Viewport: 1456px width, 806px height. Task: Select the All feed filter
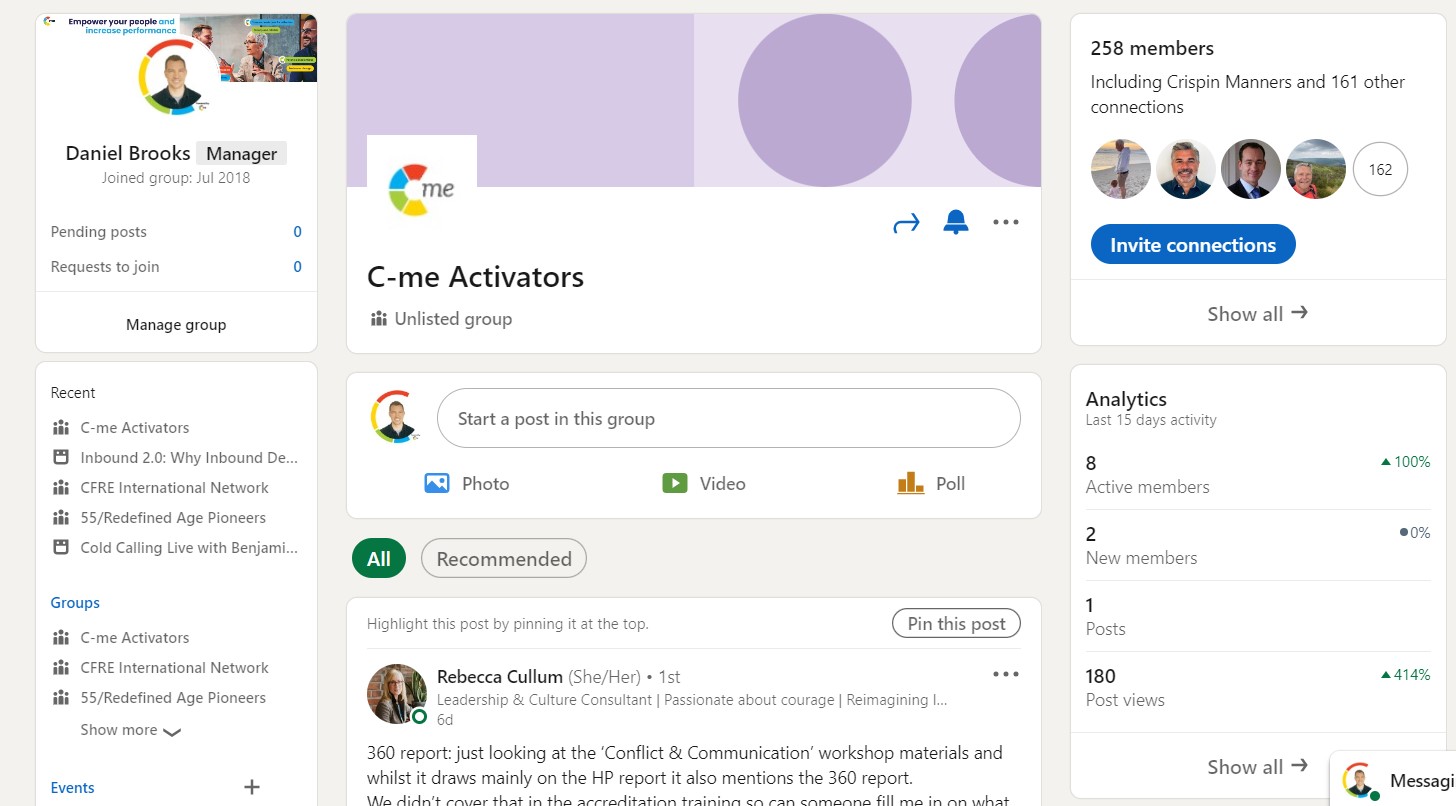click(379, 559)
